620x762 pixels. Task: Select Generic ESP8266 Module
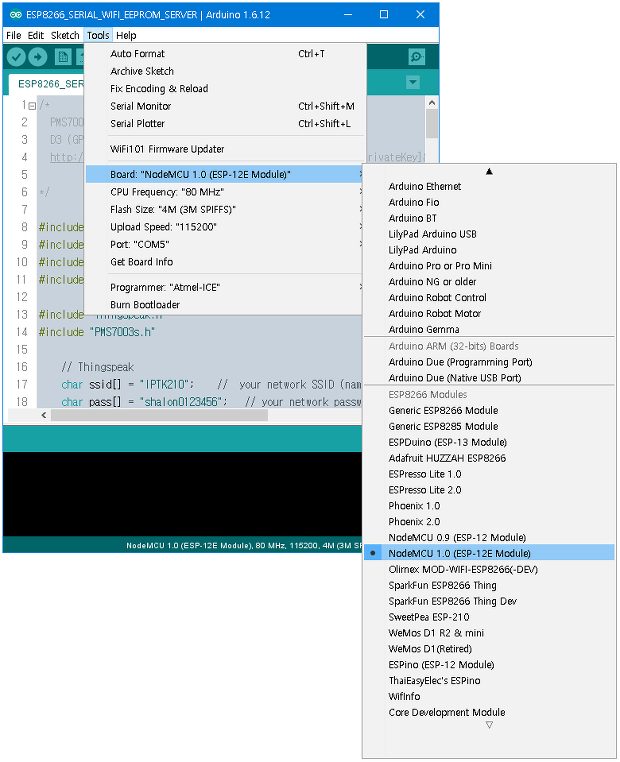tap(489, 410)
